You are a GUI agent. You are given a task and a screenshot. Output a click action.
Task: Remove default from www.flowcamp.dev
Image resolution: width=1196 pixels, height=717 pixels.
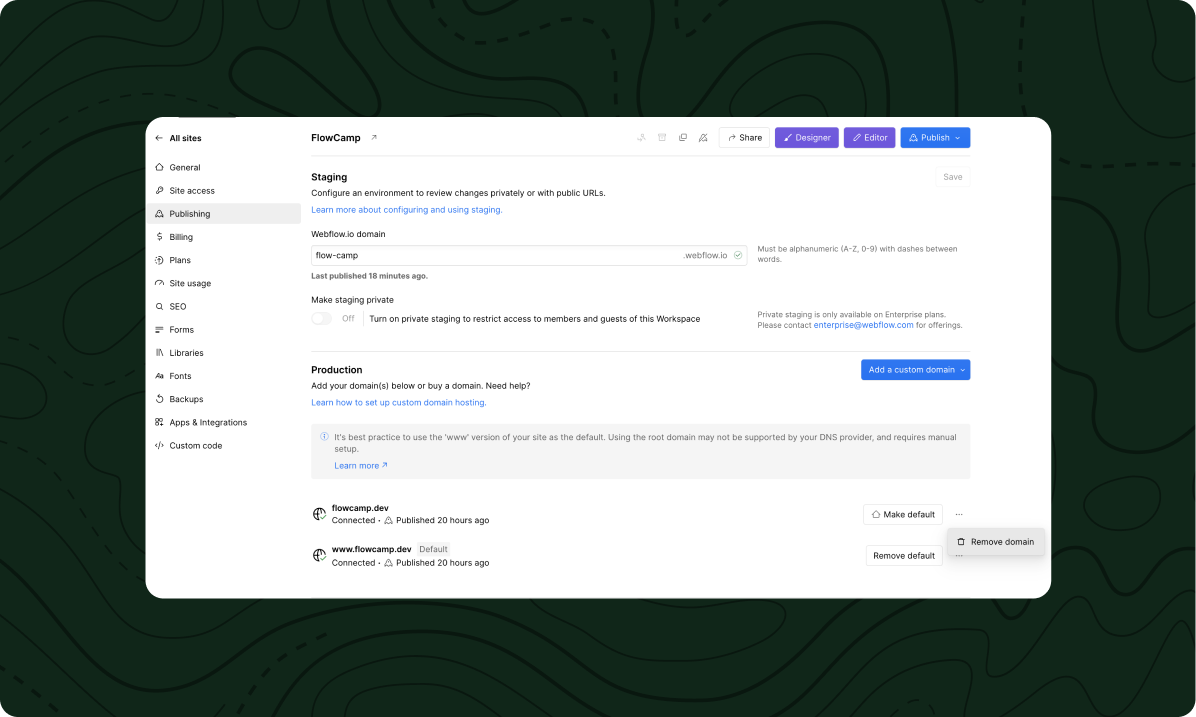point(904,556)
